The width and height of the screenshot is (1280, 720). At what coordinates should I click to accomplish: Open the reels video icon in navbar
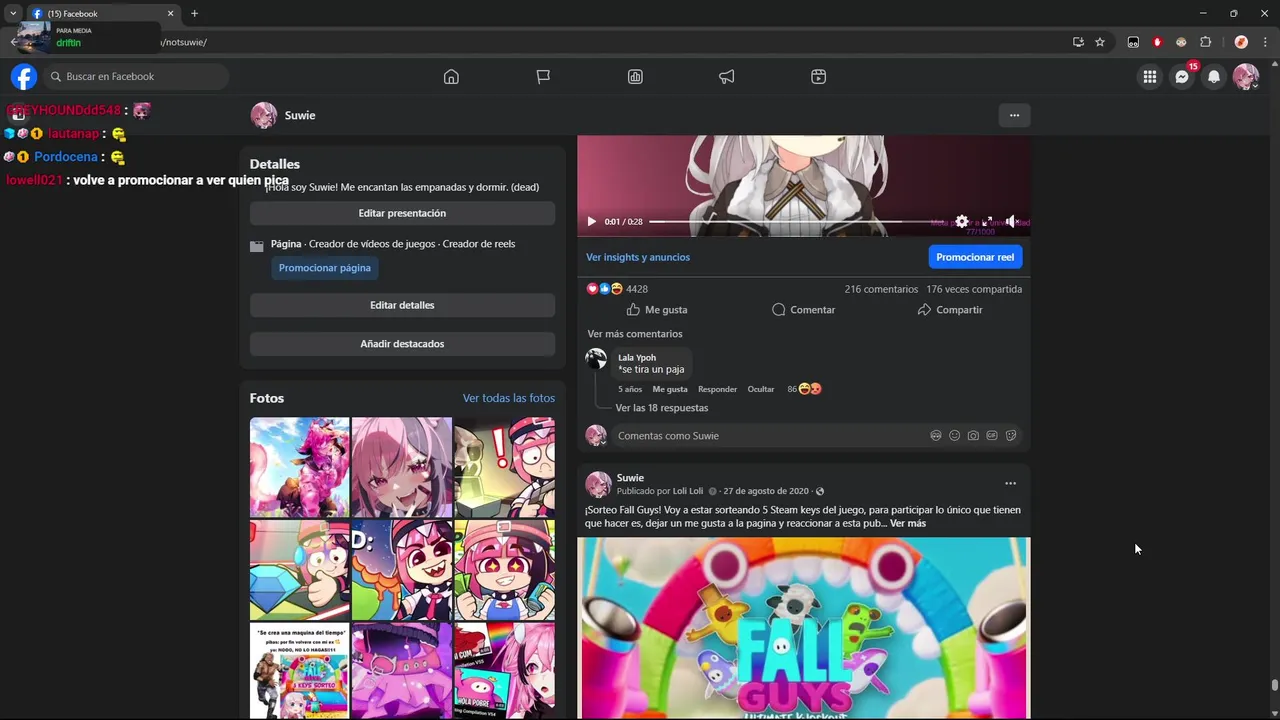tap(819, 77)
